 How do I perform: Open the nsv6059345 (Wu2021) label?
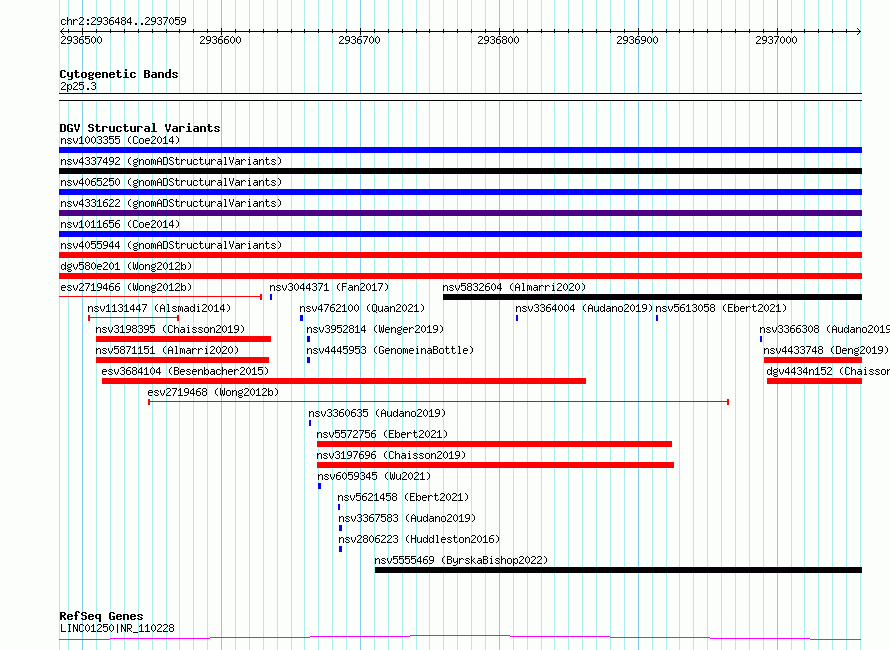pos(374,476)
